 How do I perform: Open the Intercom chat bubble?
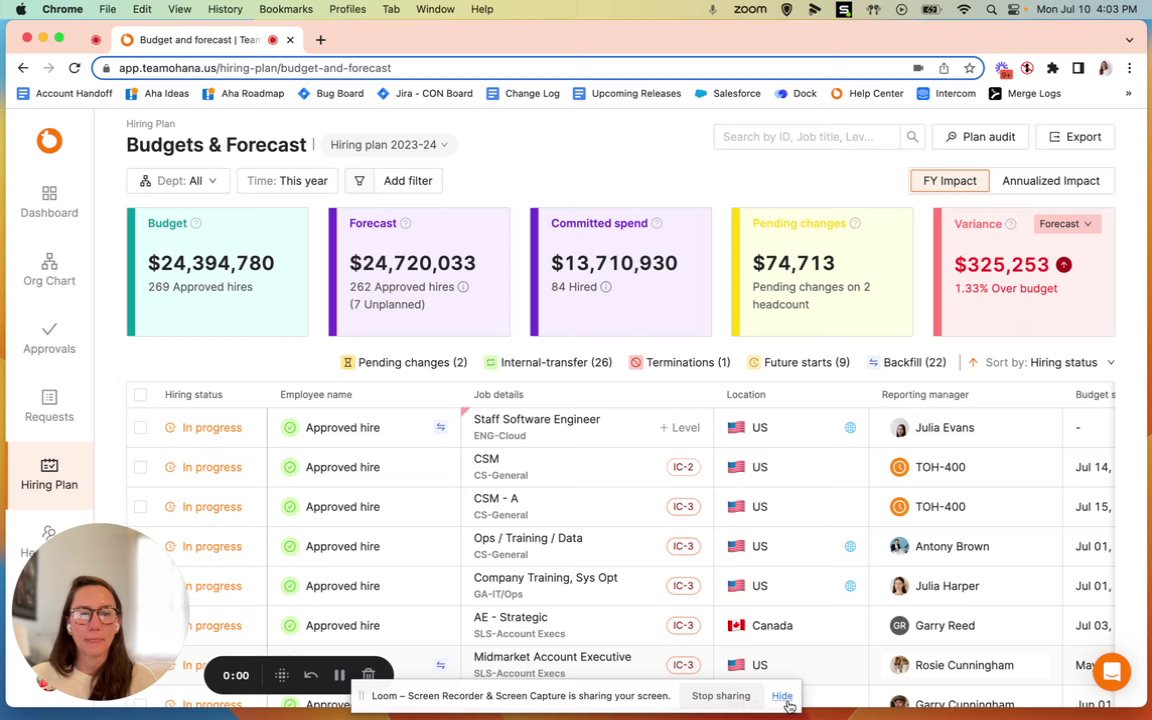[x=1111, y=672]
